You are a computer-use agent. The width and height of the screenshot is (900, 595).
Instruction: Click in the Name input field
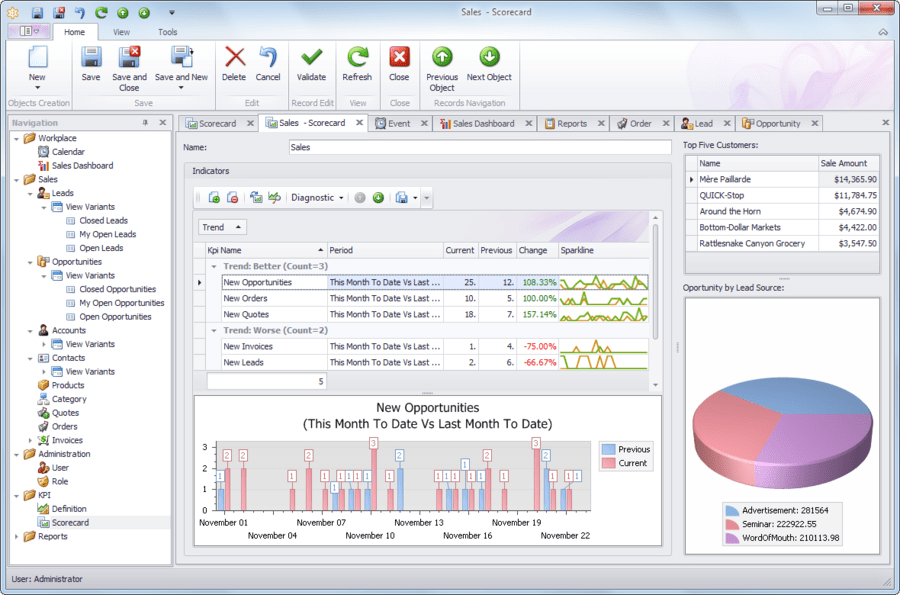478,147
